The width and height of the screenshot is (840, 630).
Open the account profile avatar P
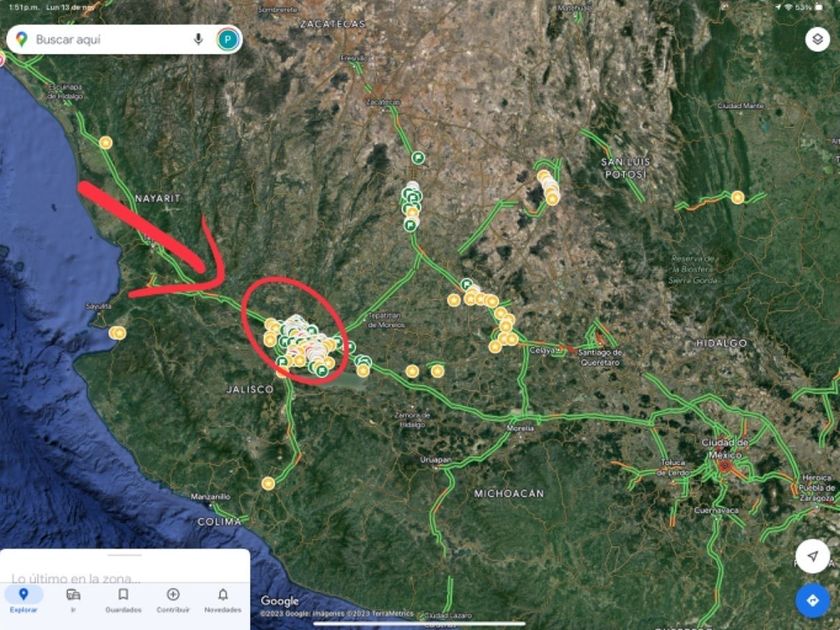click(228, 39)
